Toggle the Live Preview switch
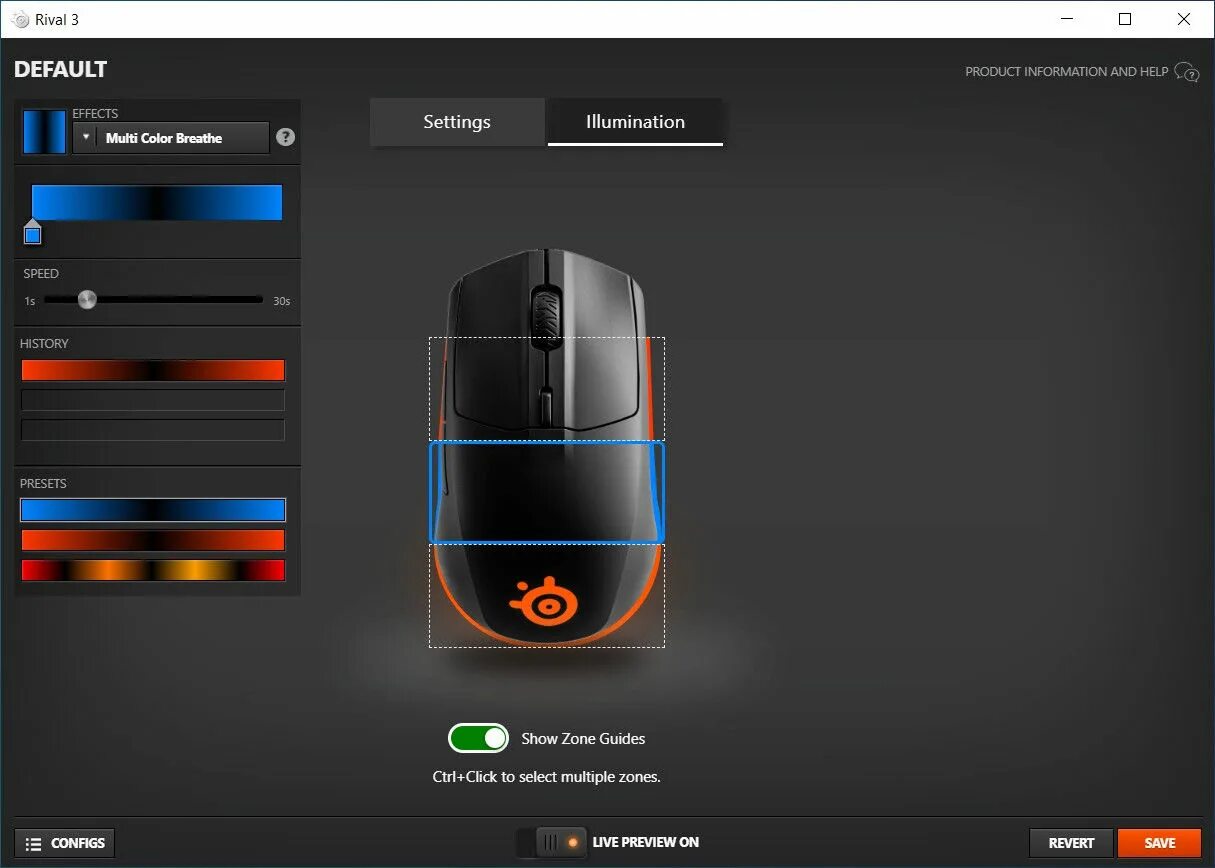This screenshot has height=868, width=1215. 550,842
